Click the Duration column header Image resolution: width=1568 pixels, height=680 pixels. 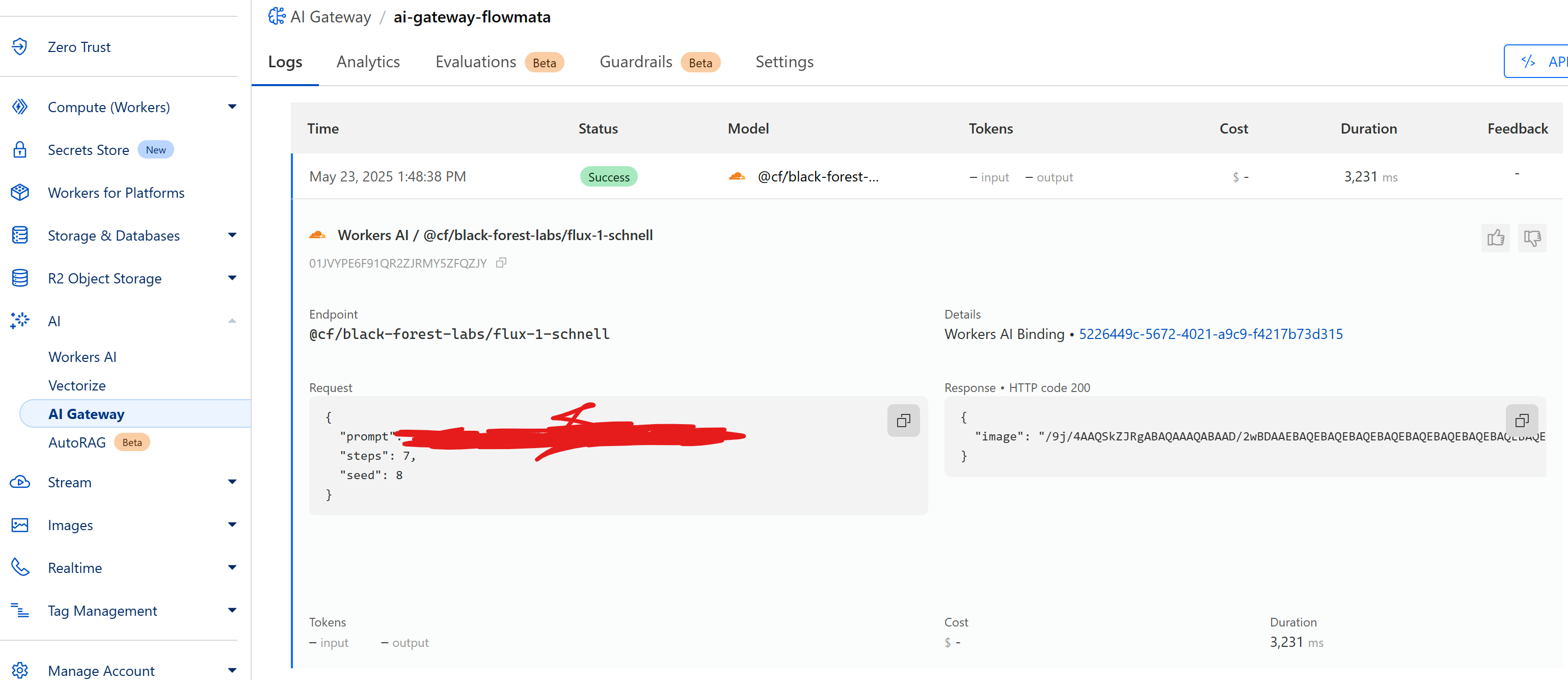pyautogui.click(x=1368, y=128)
